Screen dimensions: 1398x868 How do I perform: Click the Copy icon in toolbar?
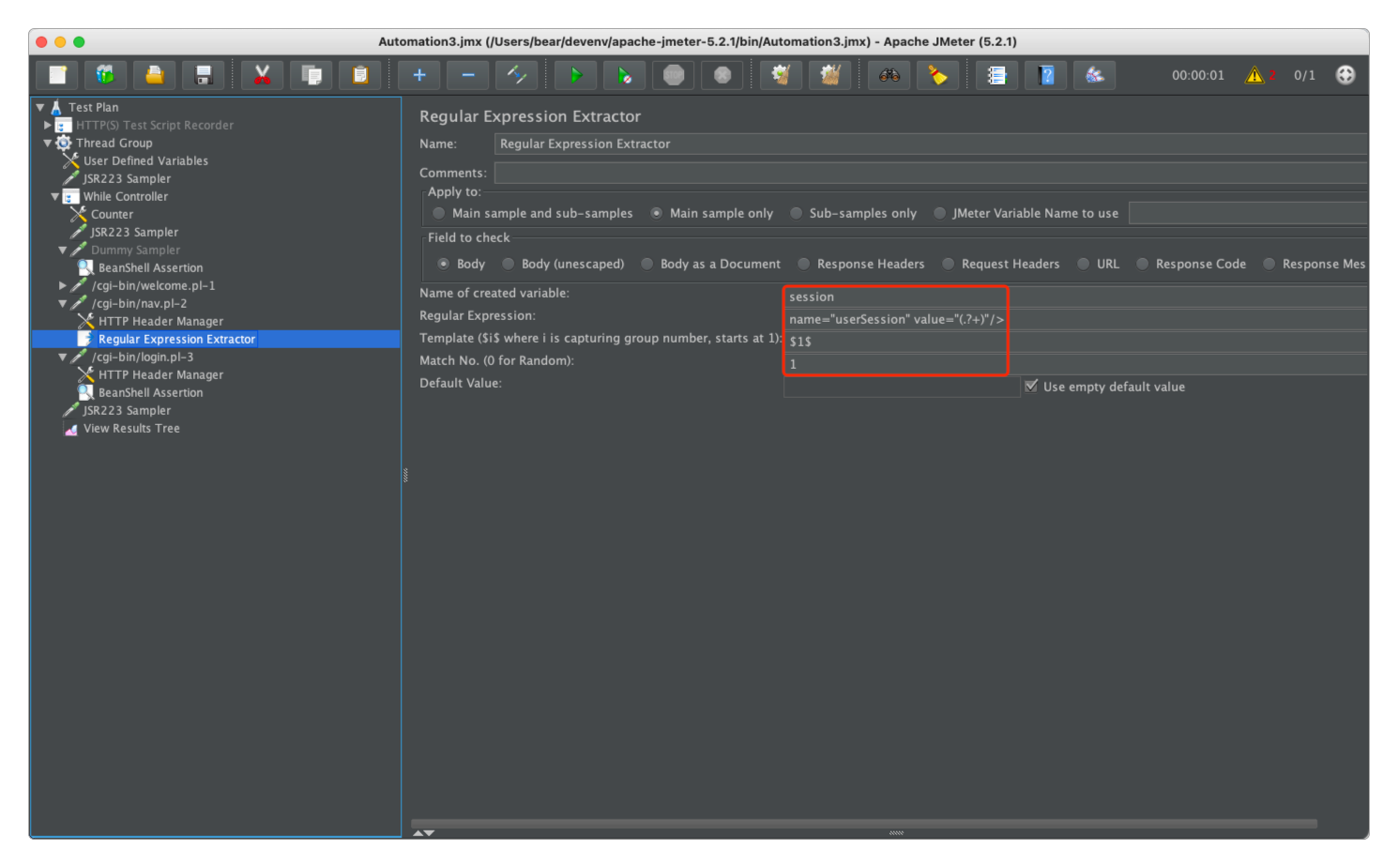tap(312, 75)
